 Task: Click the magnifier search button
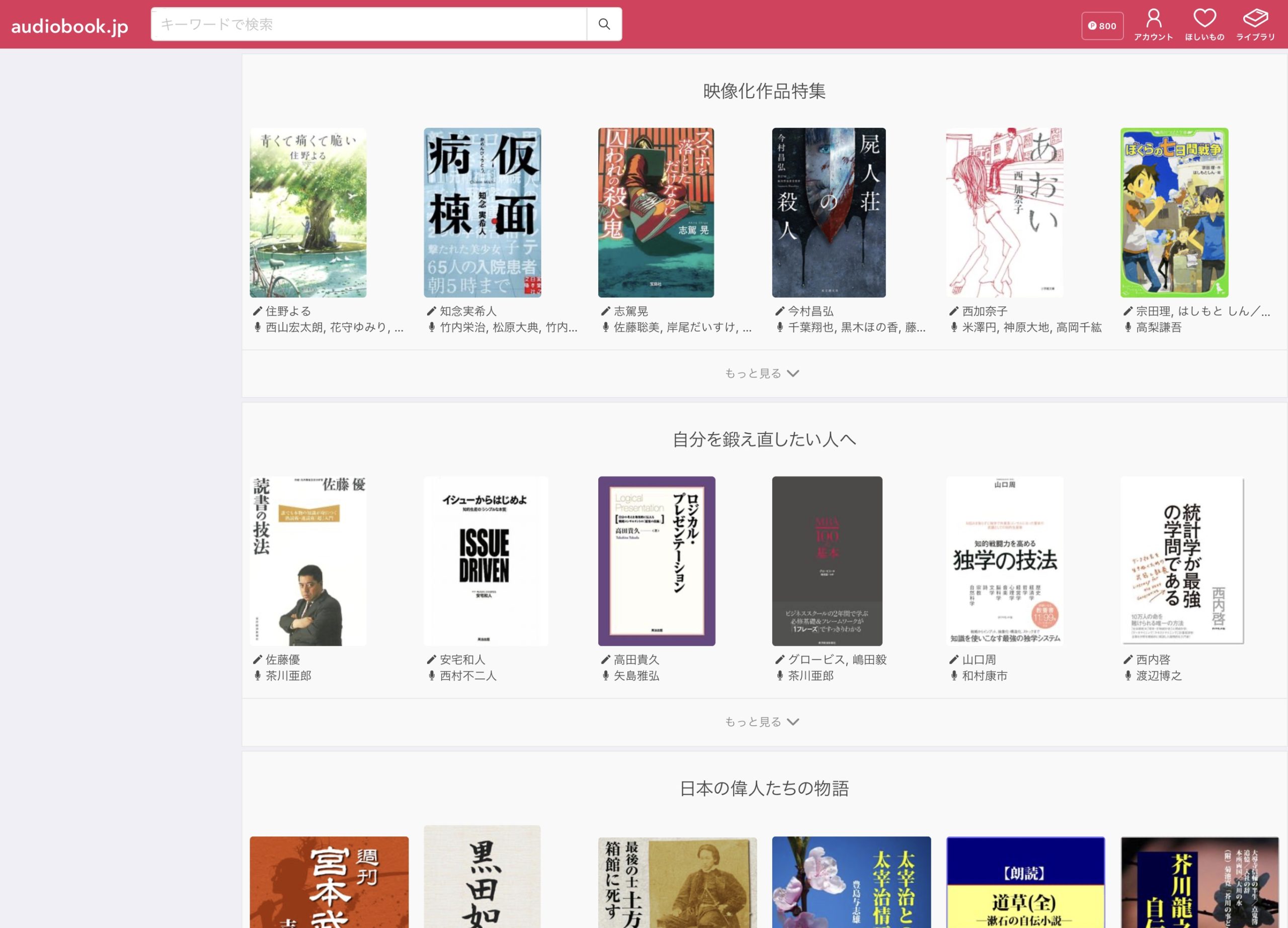[x=604, y=24]
